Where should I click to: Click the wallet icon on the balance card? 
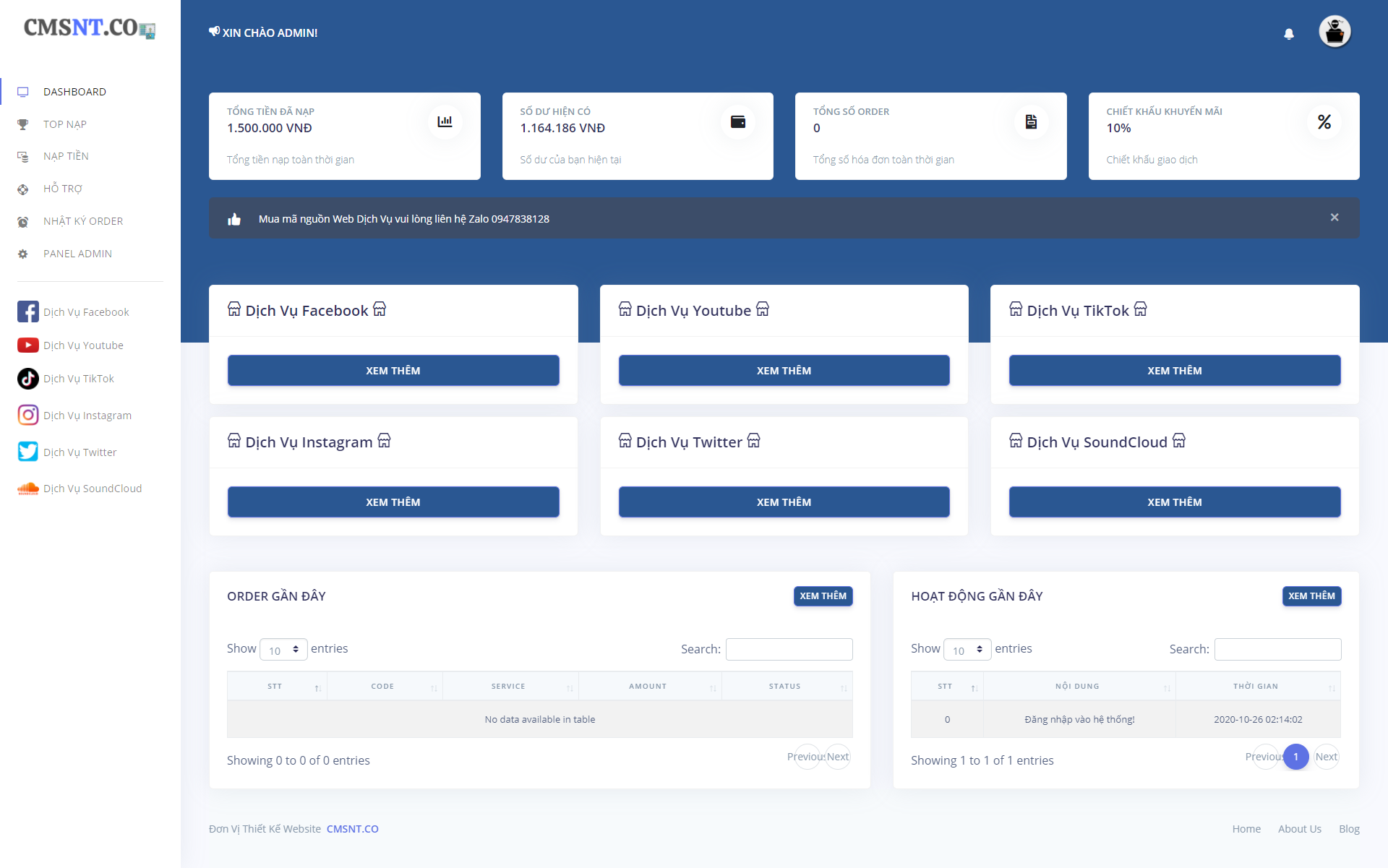pyautogui.click(x=737, y=122)
